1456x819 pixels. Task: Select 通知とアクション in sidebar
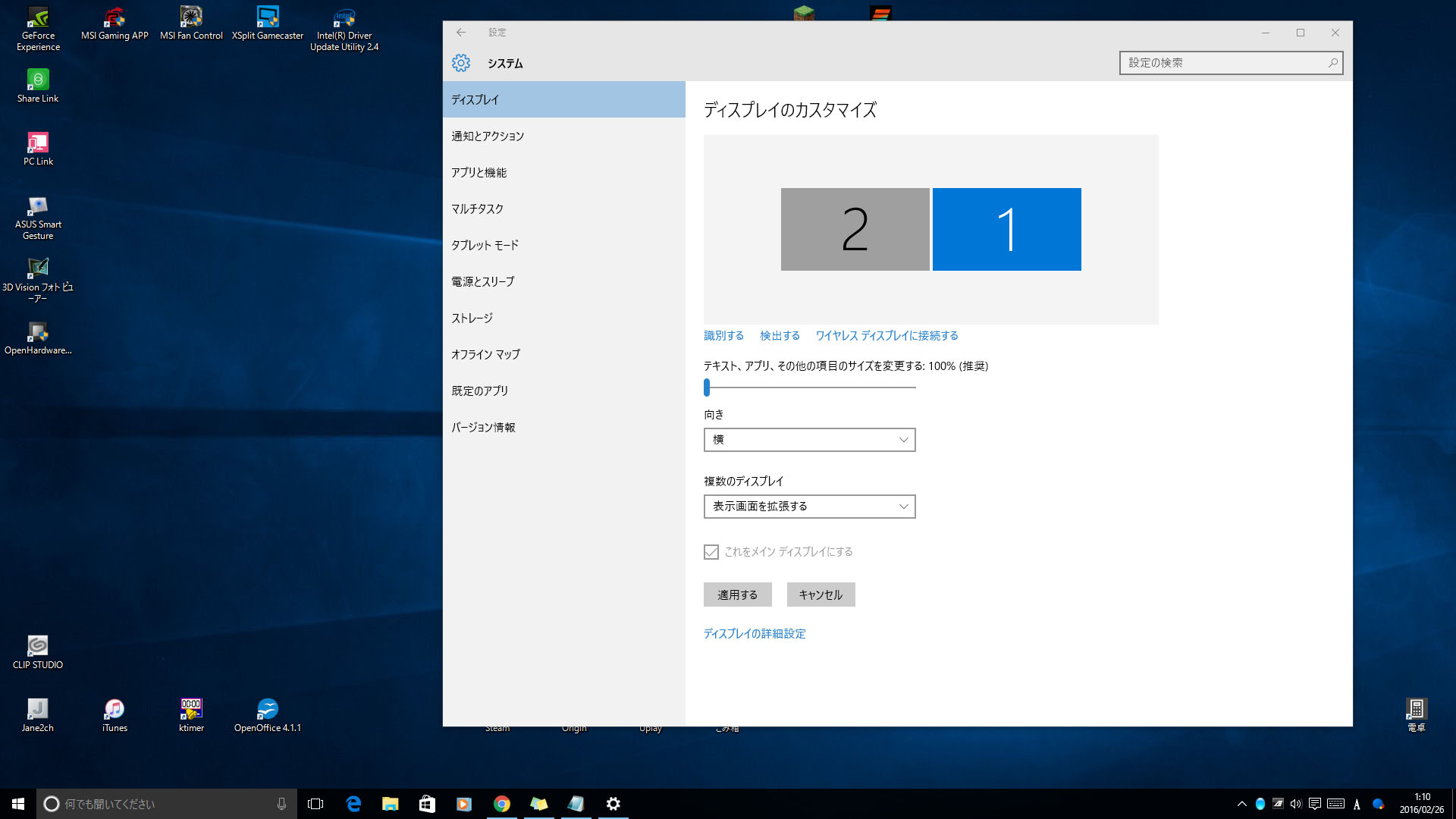click(x=488, y=136)
